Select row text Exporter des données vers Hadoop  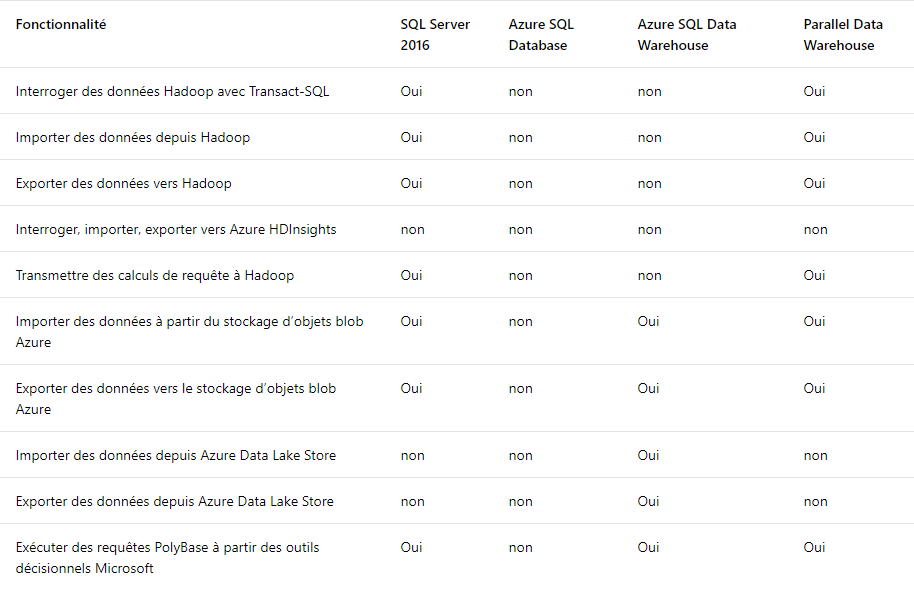(x=124, y=184)
